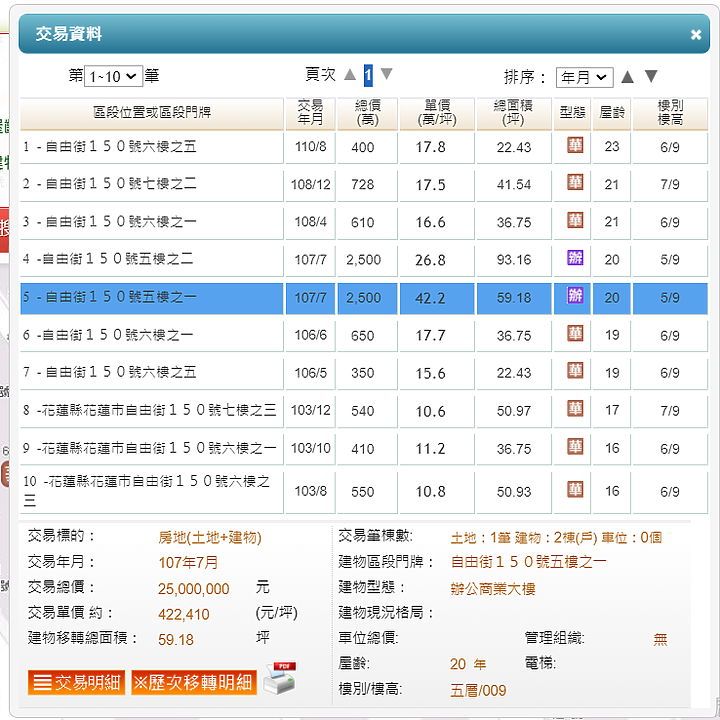The image size is (720, 720).
Task: Click date cell 106/5
Action: click(310, 373)
